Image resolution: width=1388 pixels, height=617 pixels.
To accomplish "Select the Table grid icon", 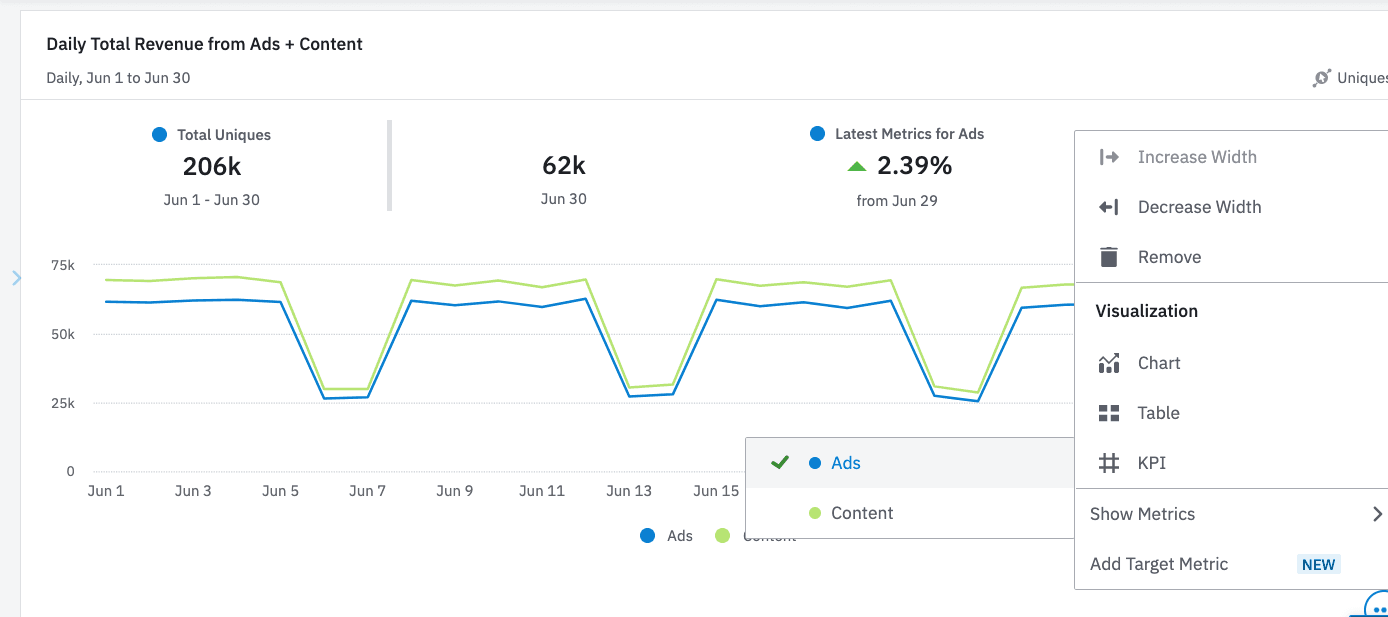I will click(x=1108, y=413).
